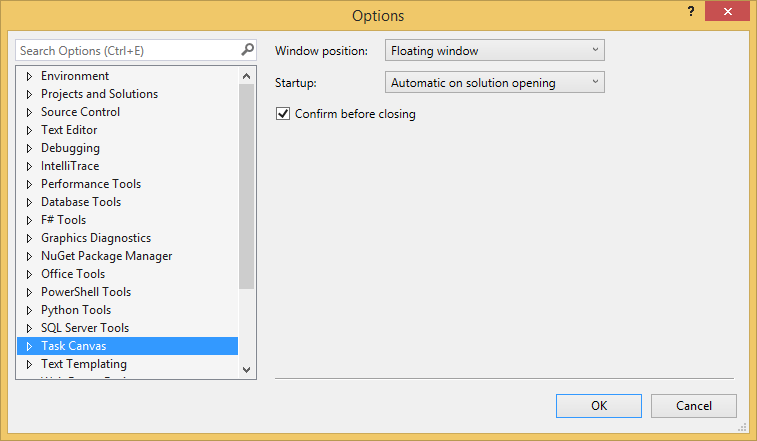The height and width of the screenshot is (441, 757).
Task: Select NuGet Package Manager category
Action: click(106, 256)
